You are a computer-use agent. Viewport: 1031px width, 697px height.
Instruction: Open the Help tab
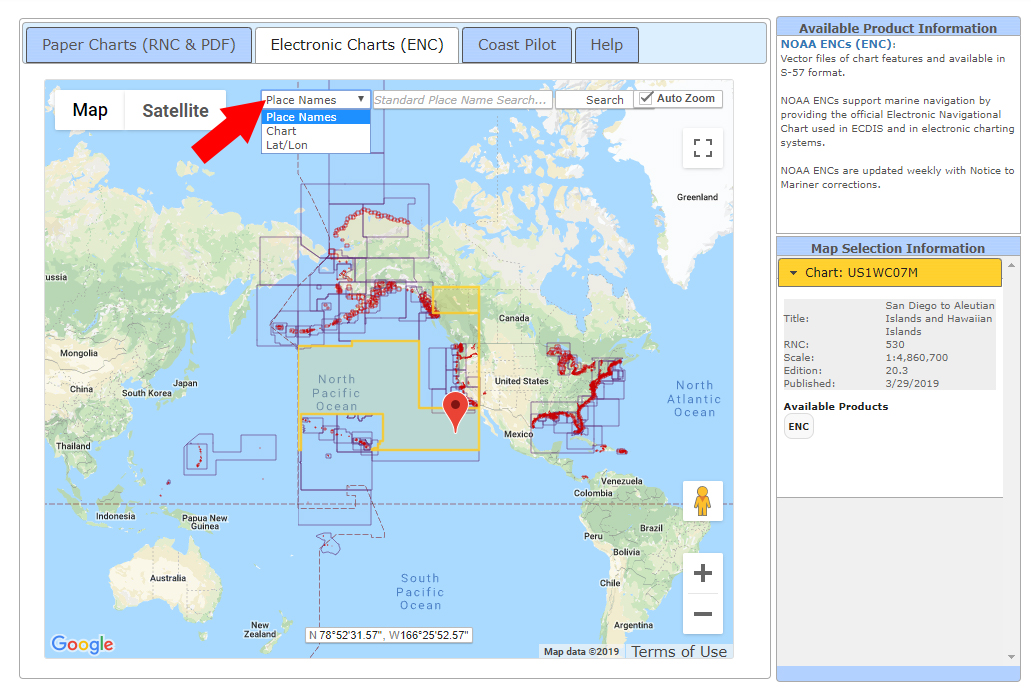point(606,45)
